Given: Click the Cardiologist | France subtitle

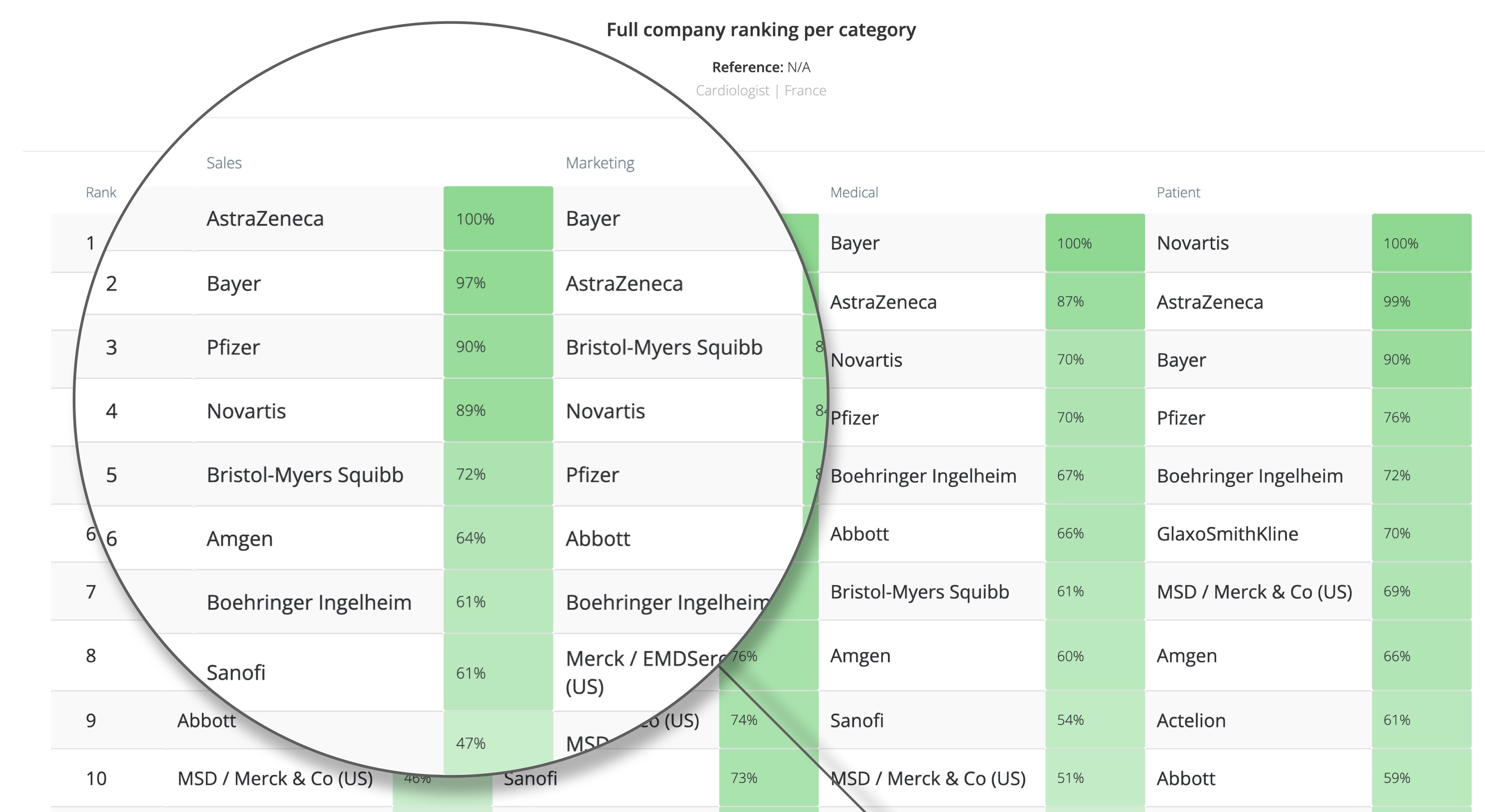Looking at the screenshot, I should [x=760, y=90].
